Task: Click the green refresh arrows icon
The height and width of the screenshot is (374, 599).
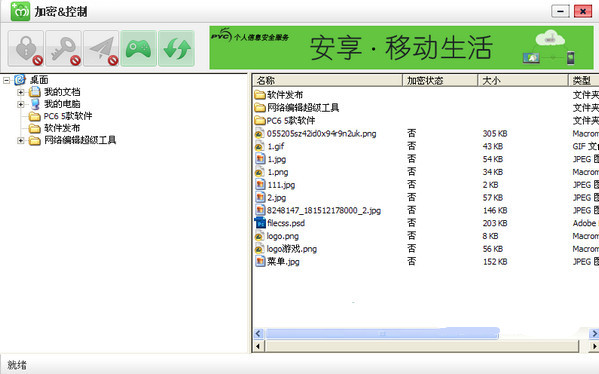Action: point(176,49)
